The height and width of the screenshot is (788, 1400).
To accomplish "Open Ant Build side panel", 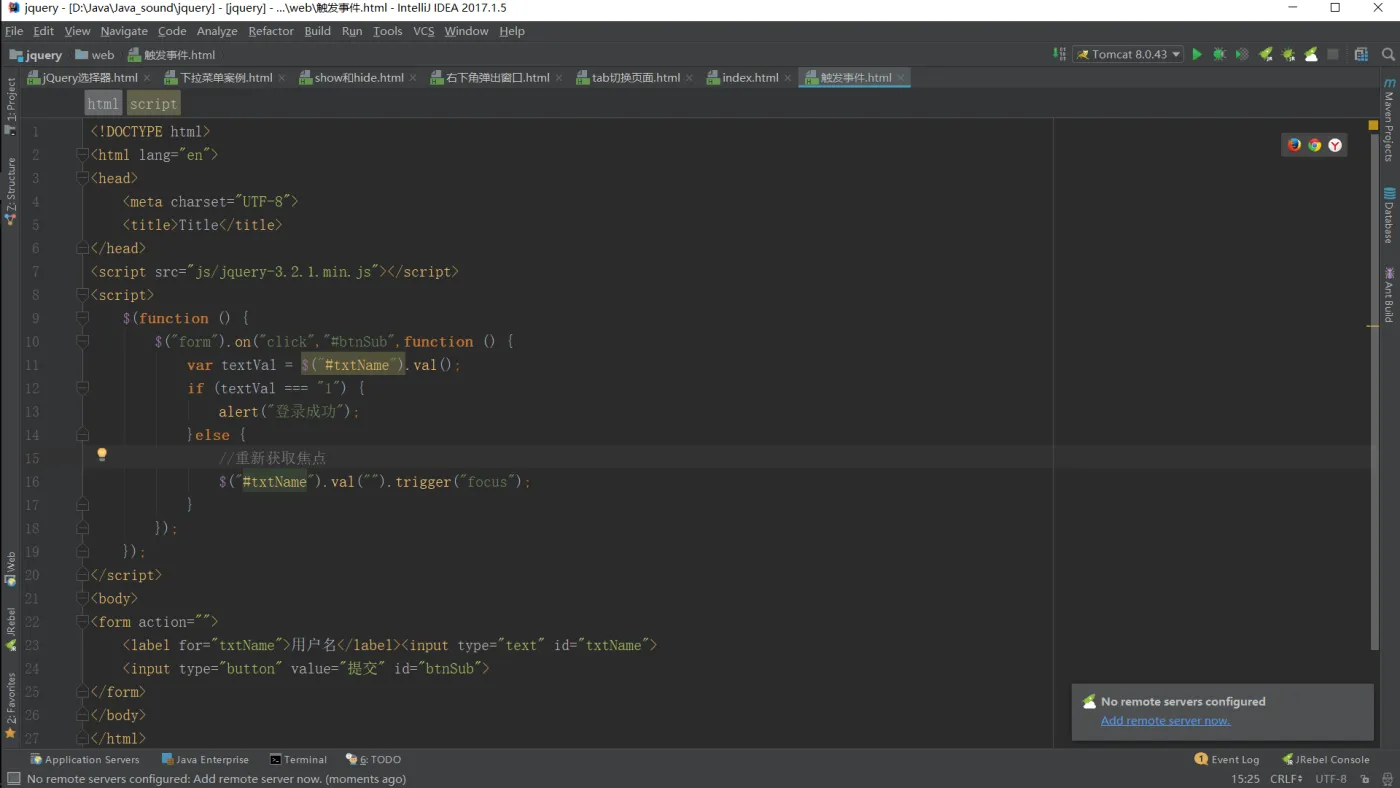I will point(1389,294).
